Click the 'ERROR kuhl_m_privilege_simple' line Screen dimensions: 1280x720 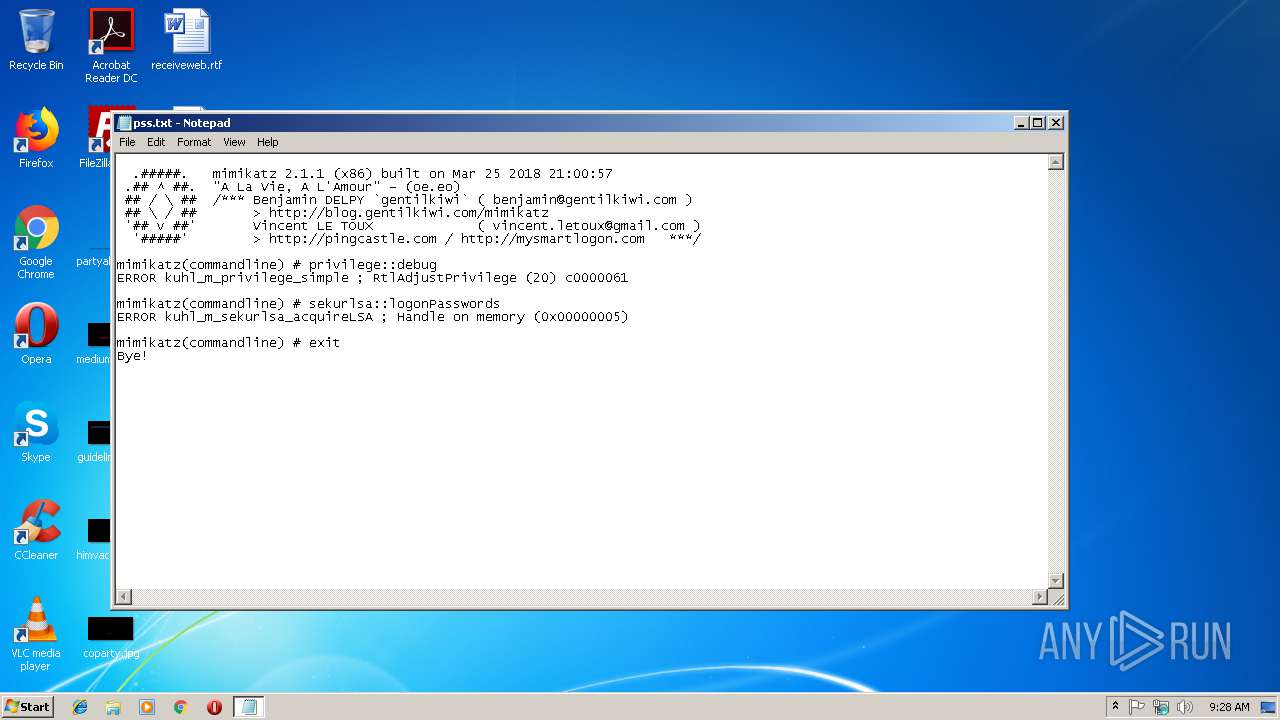372,278
